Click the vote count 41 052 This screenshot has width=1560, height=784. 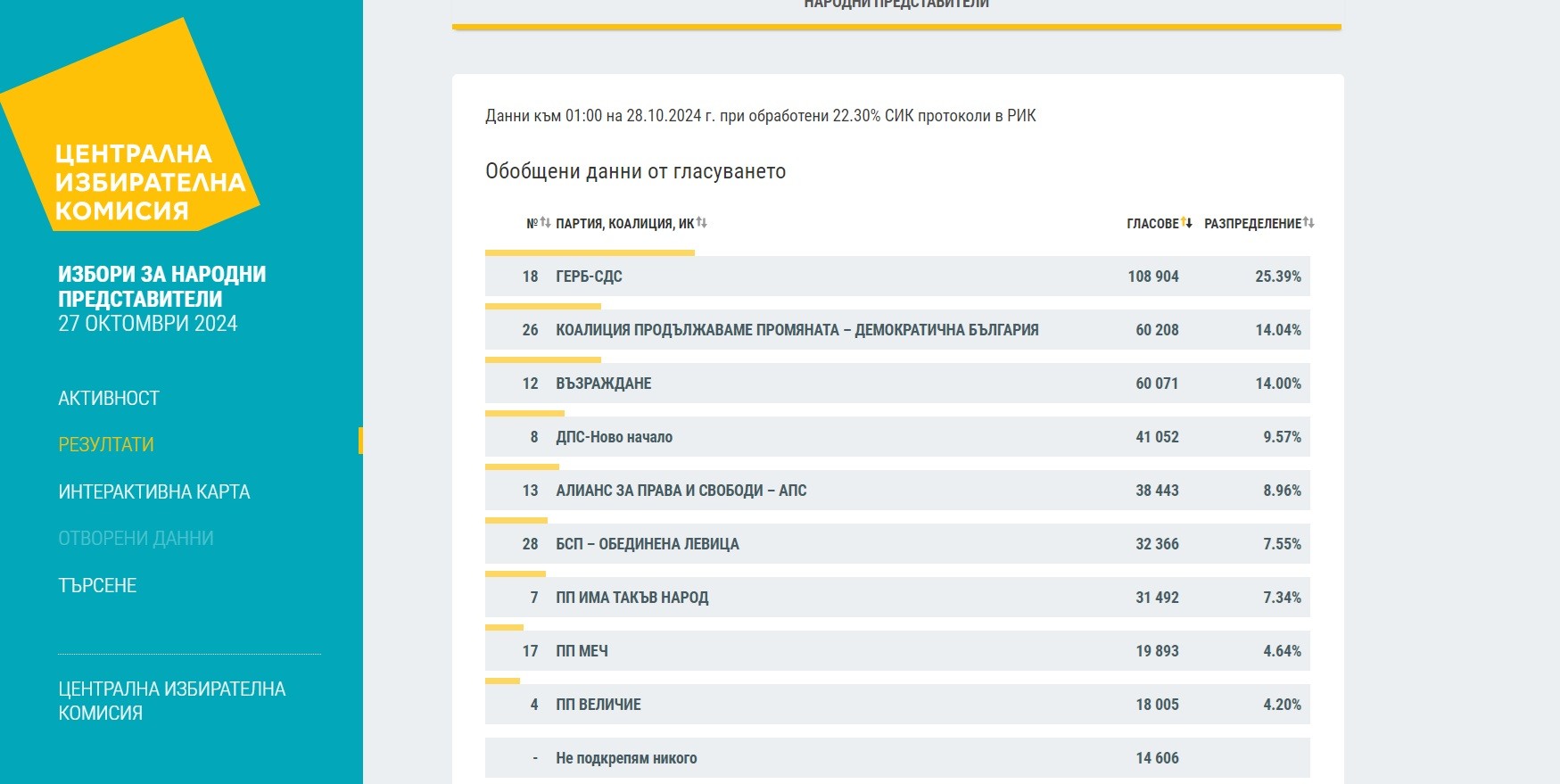(1157, 437)
